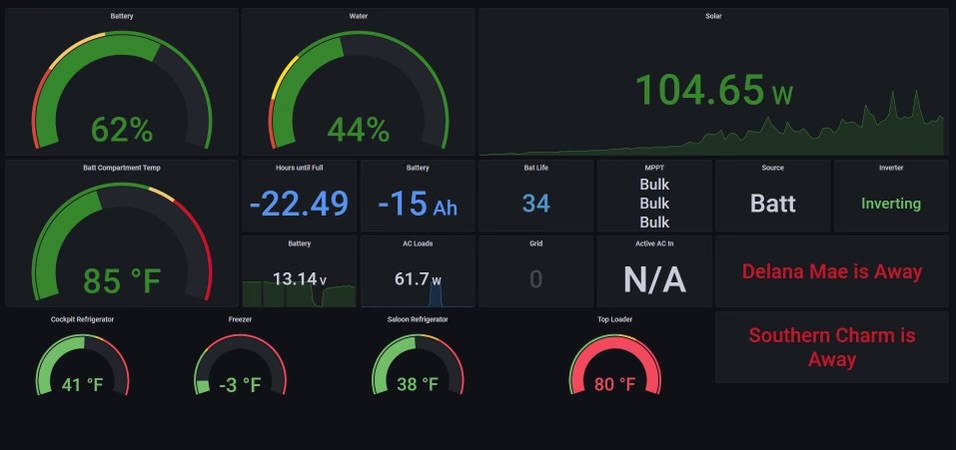Click the Hours until Full panel title

pos(299,168)
